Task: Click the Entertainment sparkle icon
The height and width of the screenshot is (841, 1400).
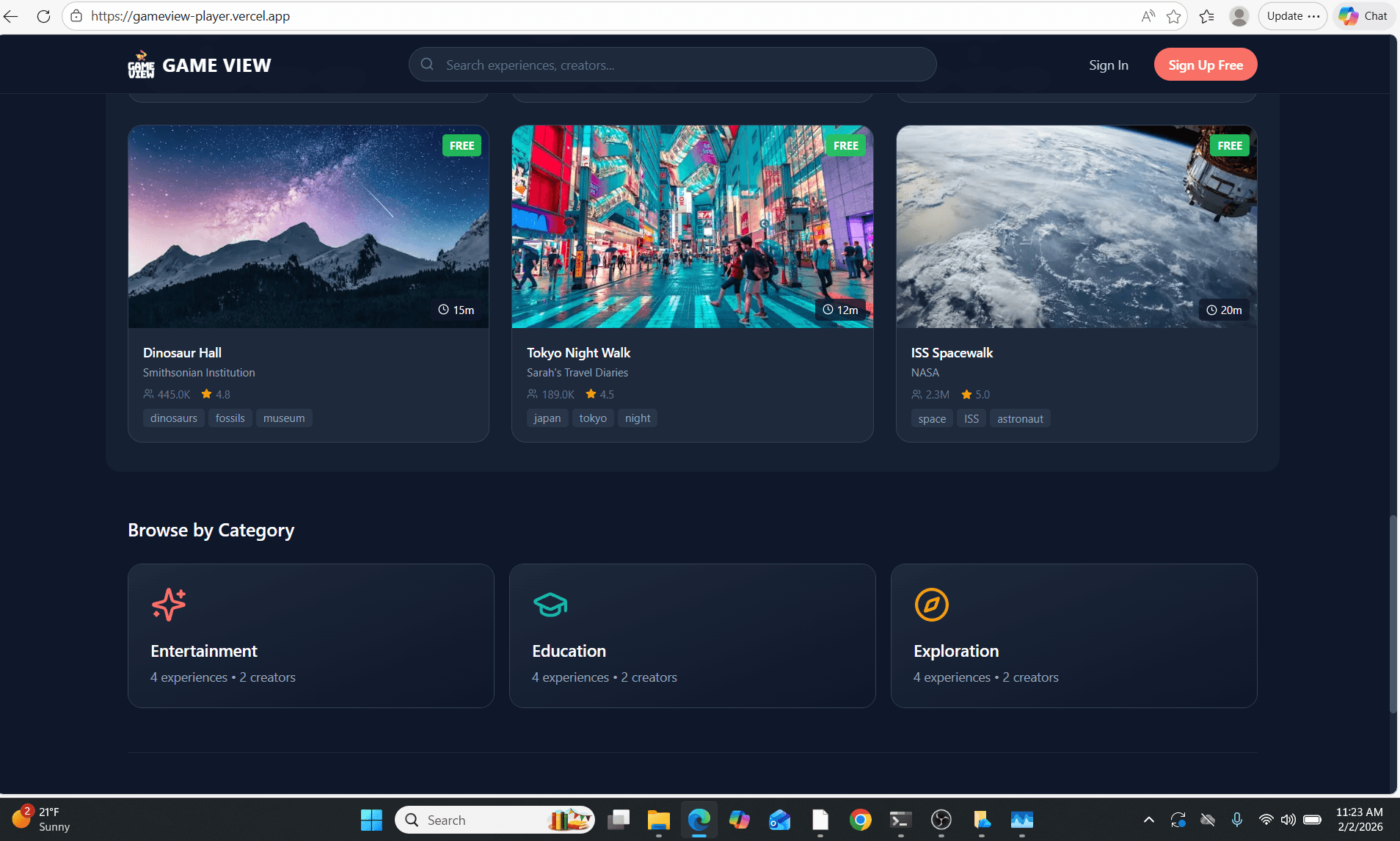Action: click(x=169, y=605)
